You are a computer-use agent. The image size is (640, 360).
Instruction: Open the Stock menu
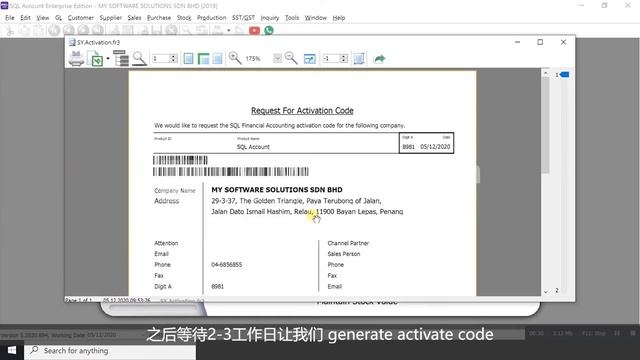pos(184,18)
